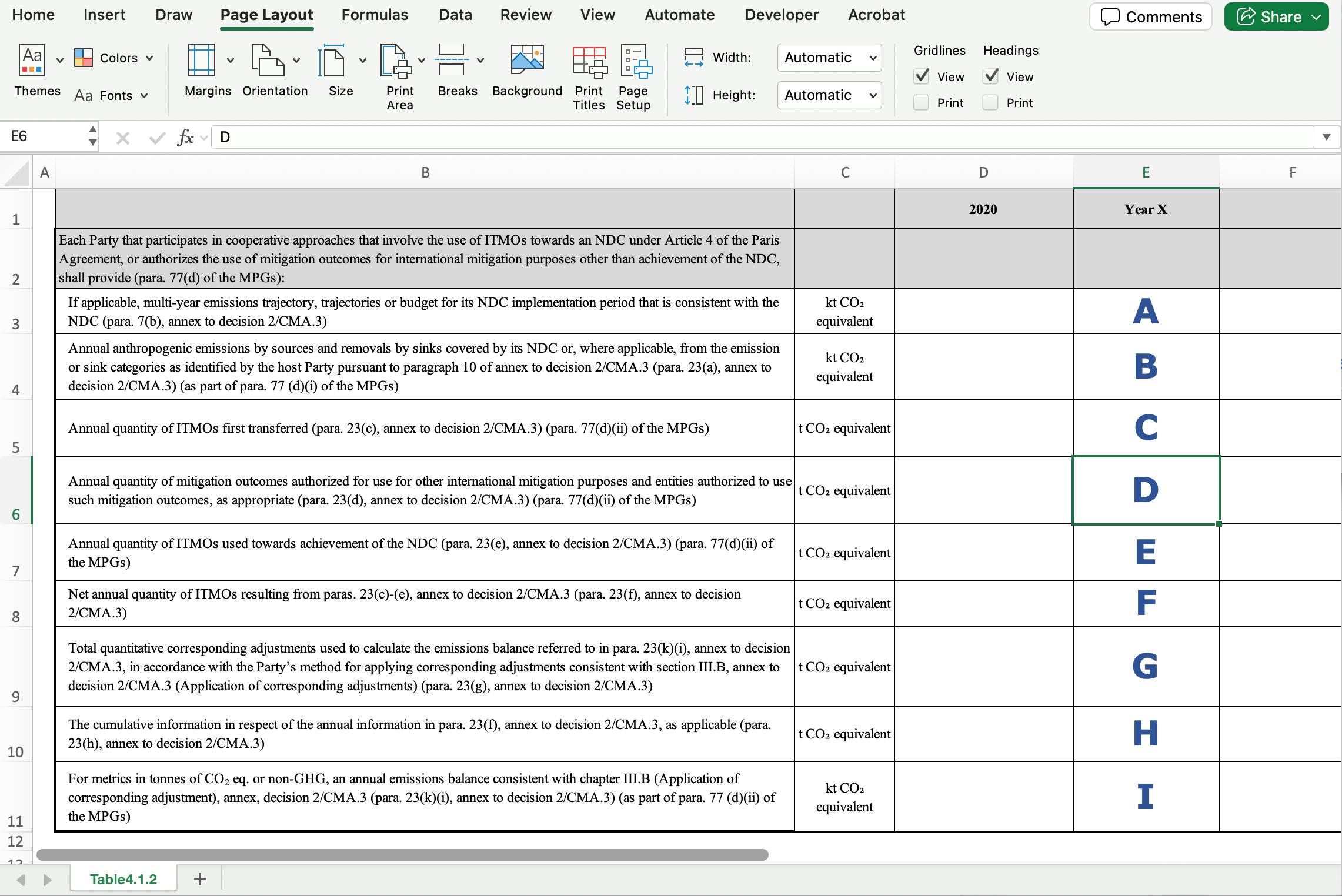Select column B header

pyautogui.click(x=425, y=172)
